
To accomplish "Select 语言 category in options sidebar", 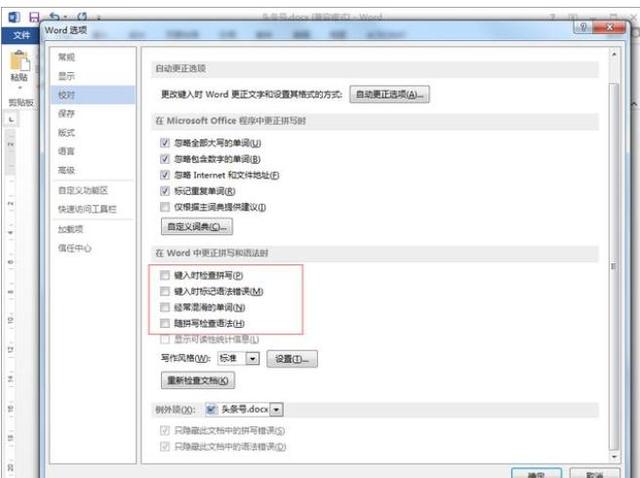I will (x=67, y=151).
